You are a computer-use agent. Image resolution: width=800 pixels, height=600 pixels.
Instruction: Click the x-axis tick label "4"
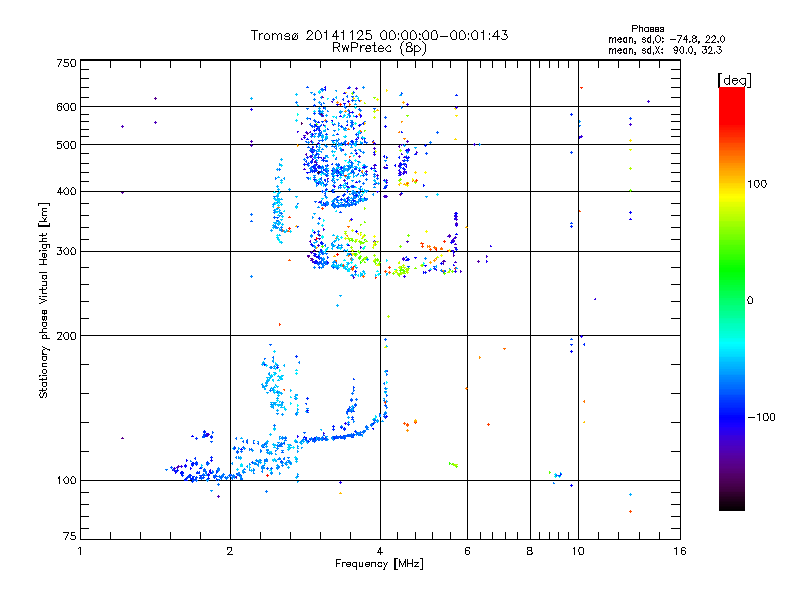380,551
